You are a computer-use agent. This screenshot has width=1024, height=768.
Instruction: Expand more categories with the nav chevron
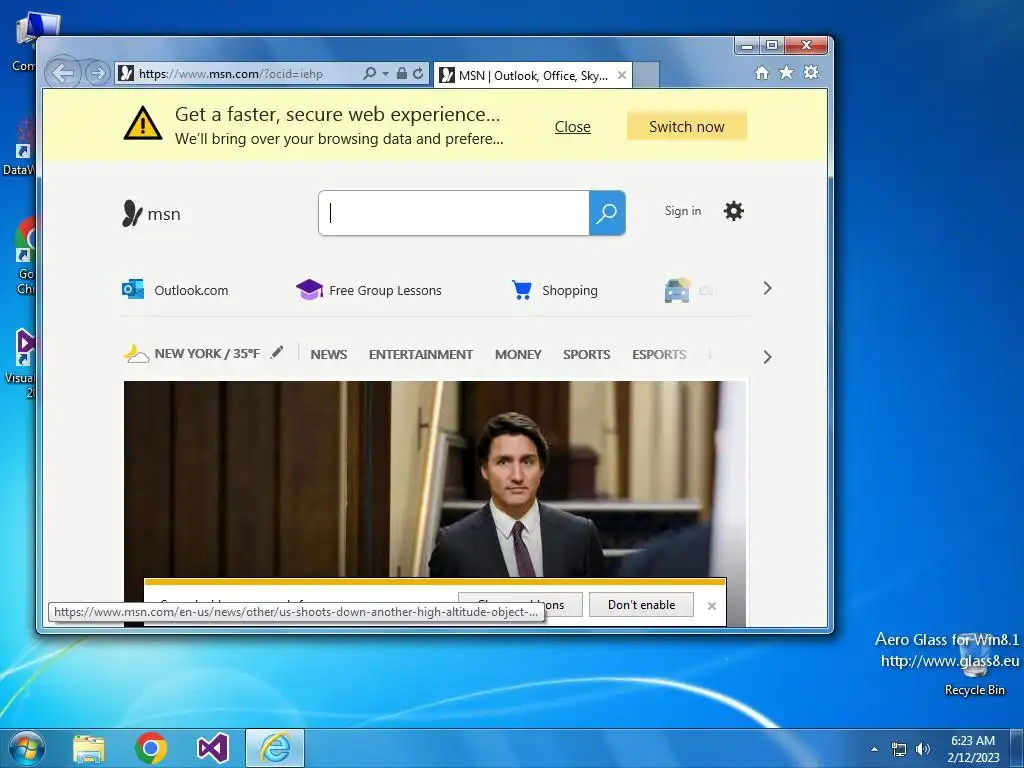tap(767, 357)
